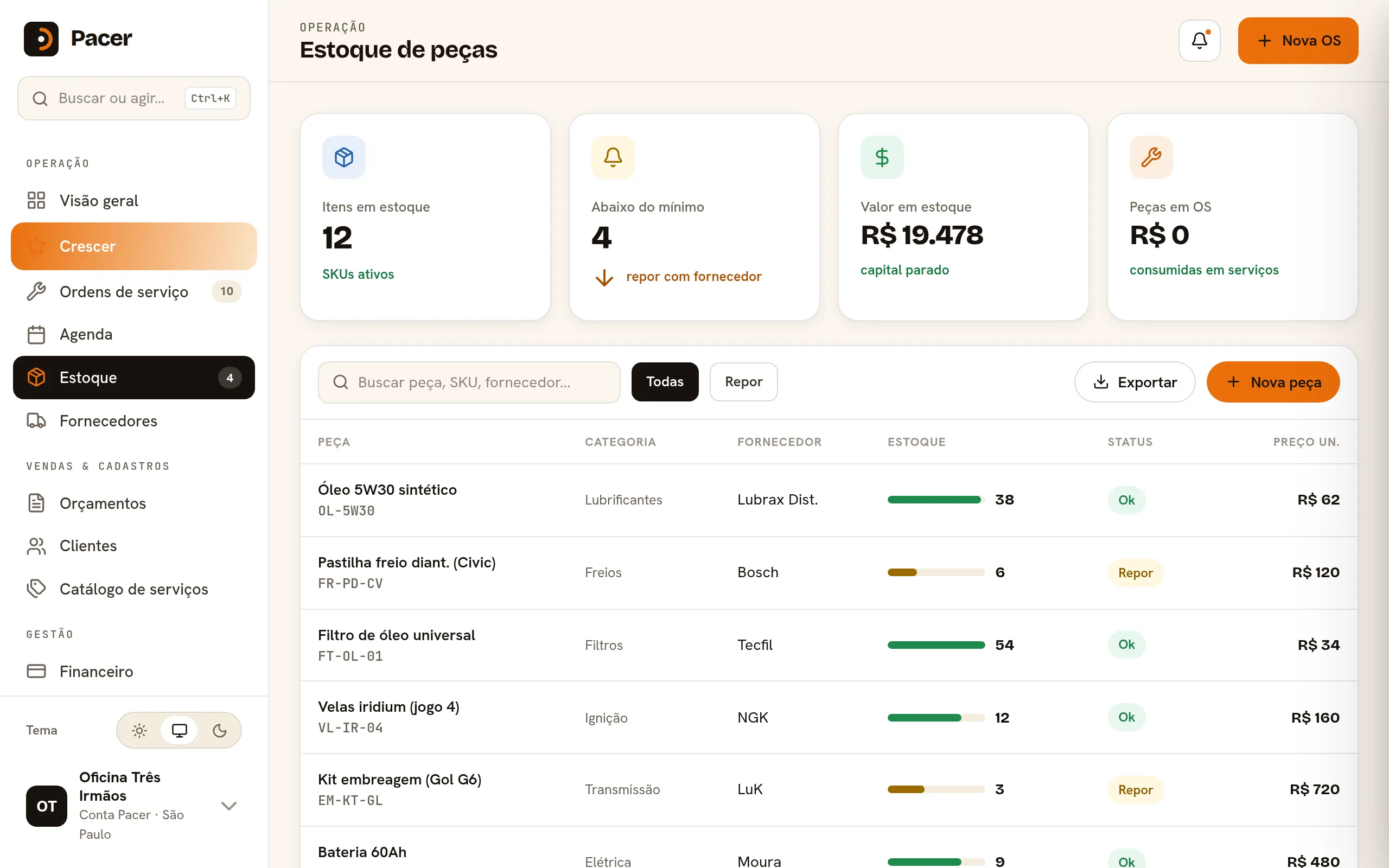Click the document icon beside Orçamentos
Image resolution: width=1389 pixels, height=868 pixels.
pos(36,503)
